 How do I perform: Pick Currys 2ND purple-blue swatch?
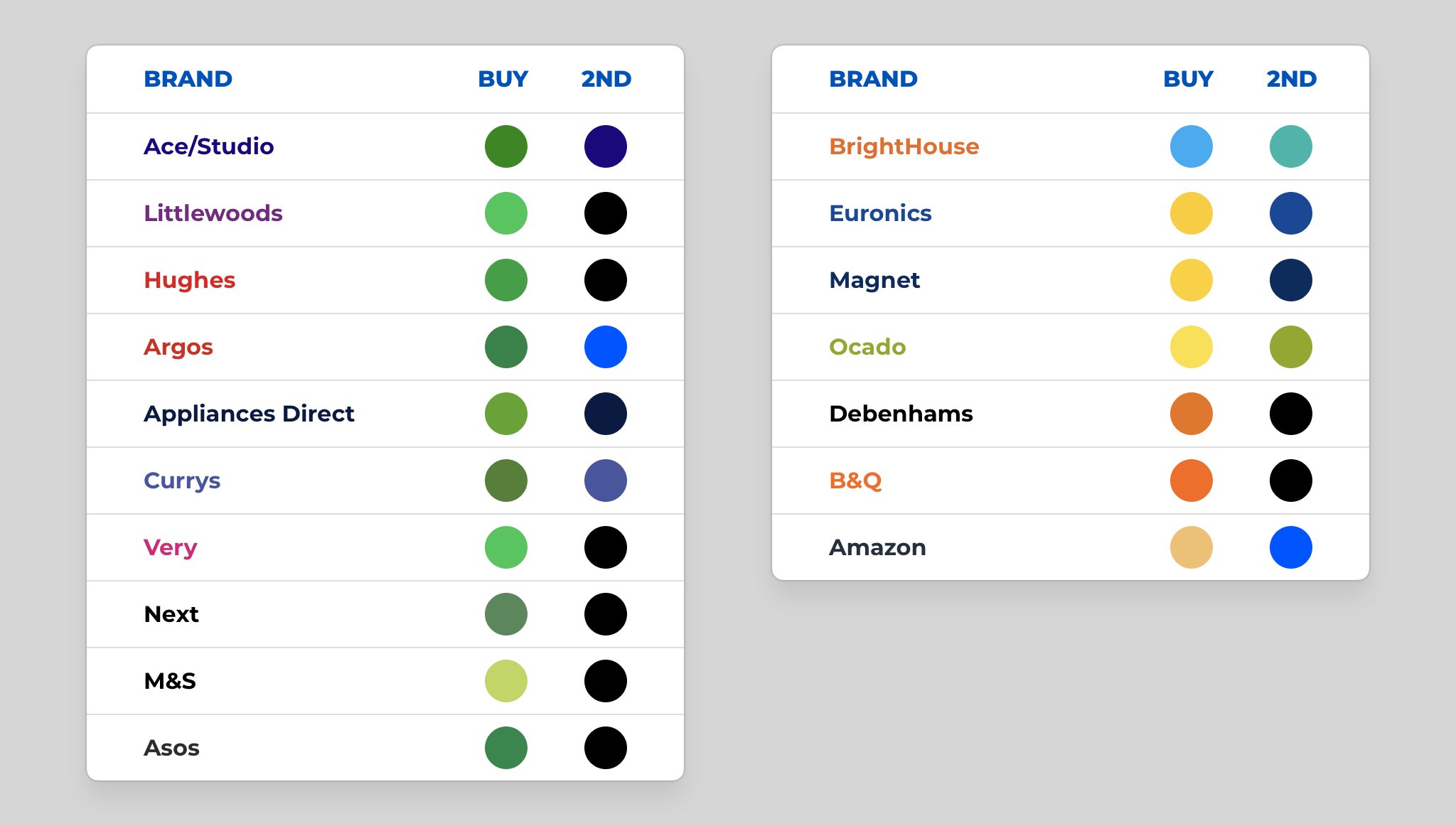pos(605,481)
